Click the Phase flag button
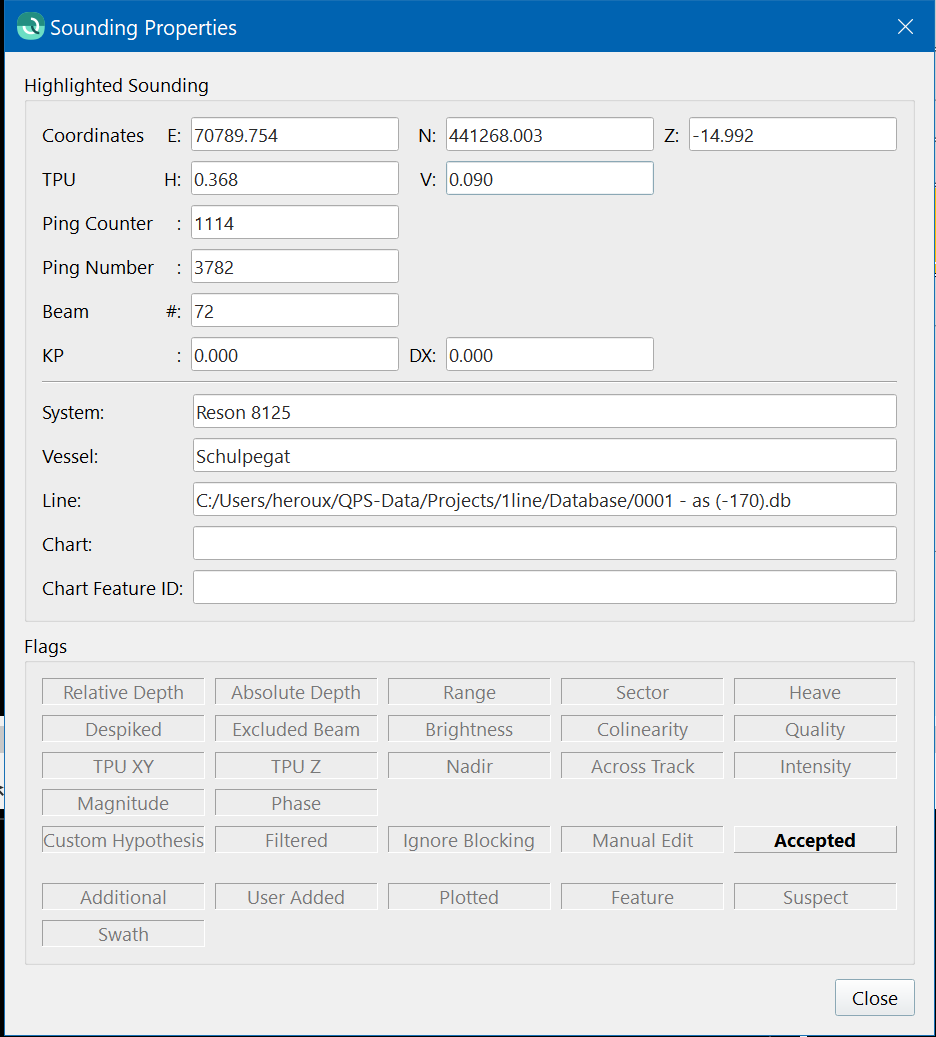 click(x=296, y=803)
